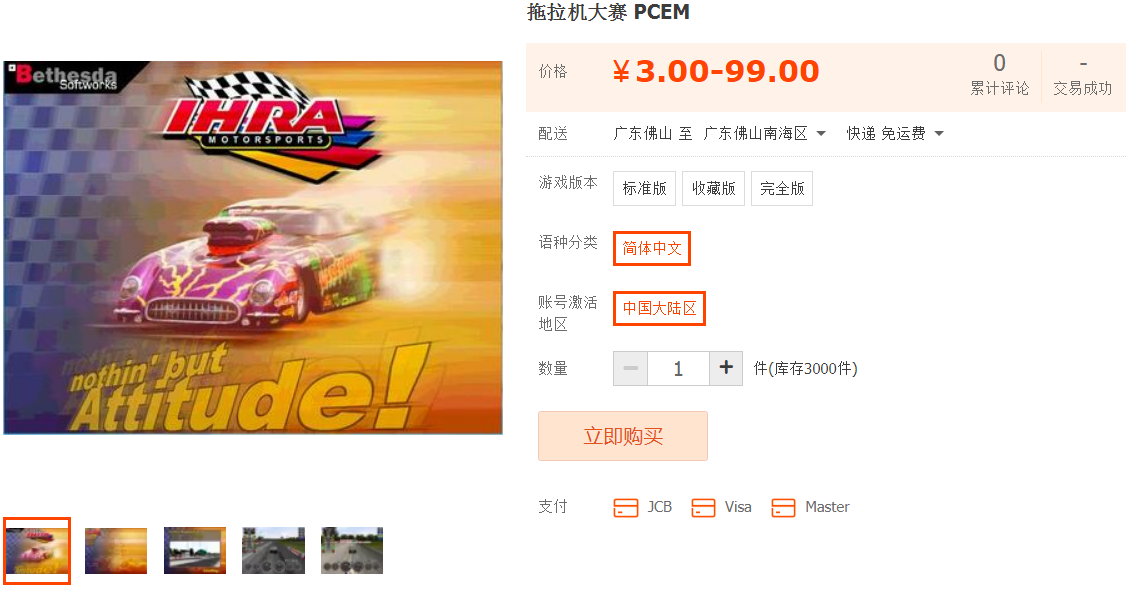The width and height of the screenshot is (1129, 589).
Task: Select the 收藏版 game version option
Action: 714,189
